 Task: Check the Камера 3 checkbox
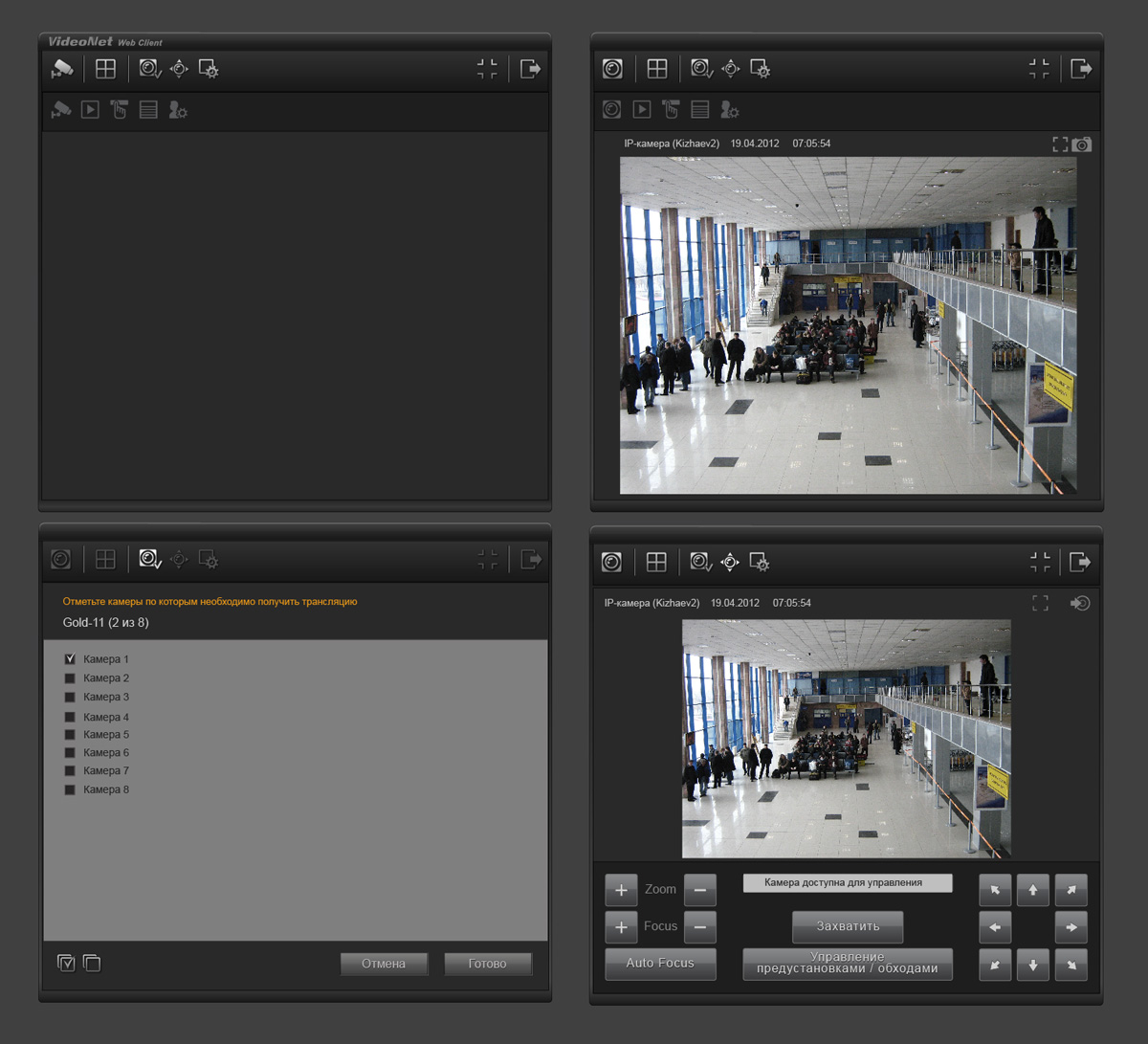click(70, 698)
